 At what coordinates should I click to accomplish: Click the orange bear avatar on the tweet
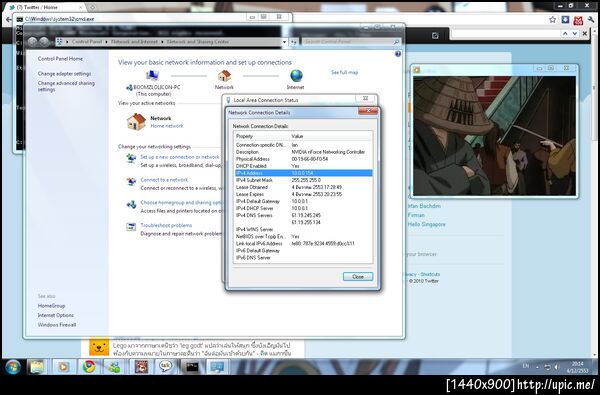point(99,347)
